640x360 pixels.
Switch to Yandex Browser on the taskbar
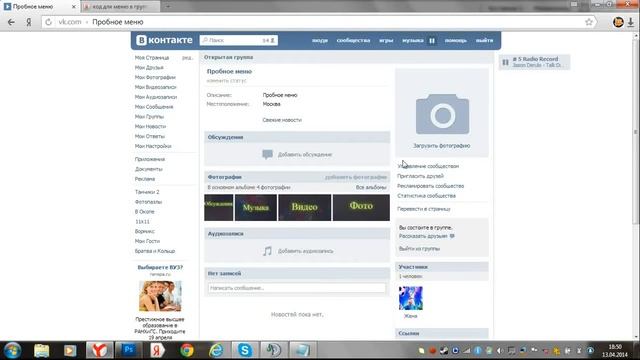pyautogui.click(x=99, y=350)
